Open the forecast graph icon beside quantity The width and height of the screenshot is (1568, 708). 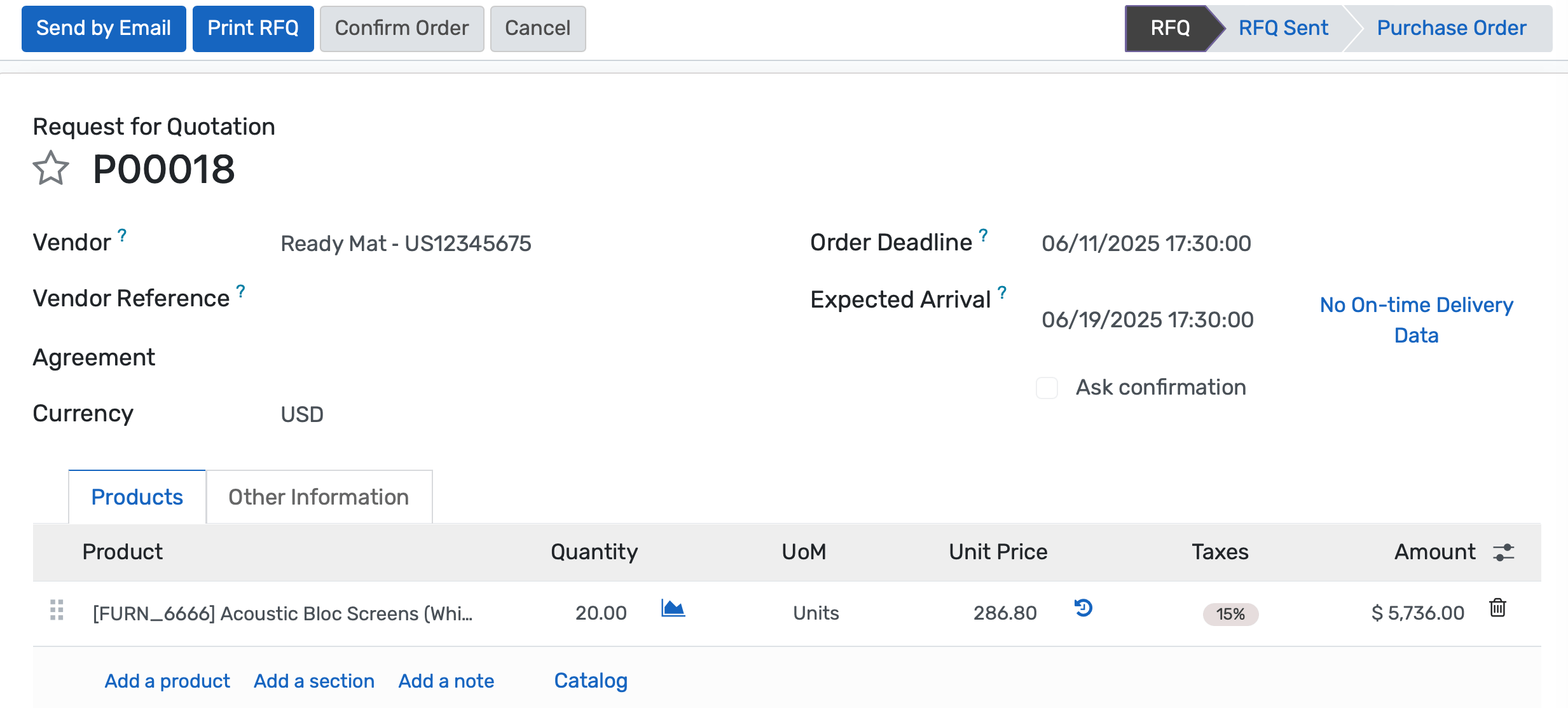point(673,609)
